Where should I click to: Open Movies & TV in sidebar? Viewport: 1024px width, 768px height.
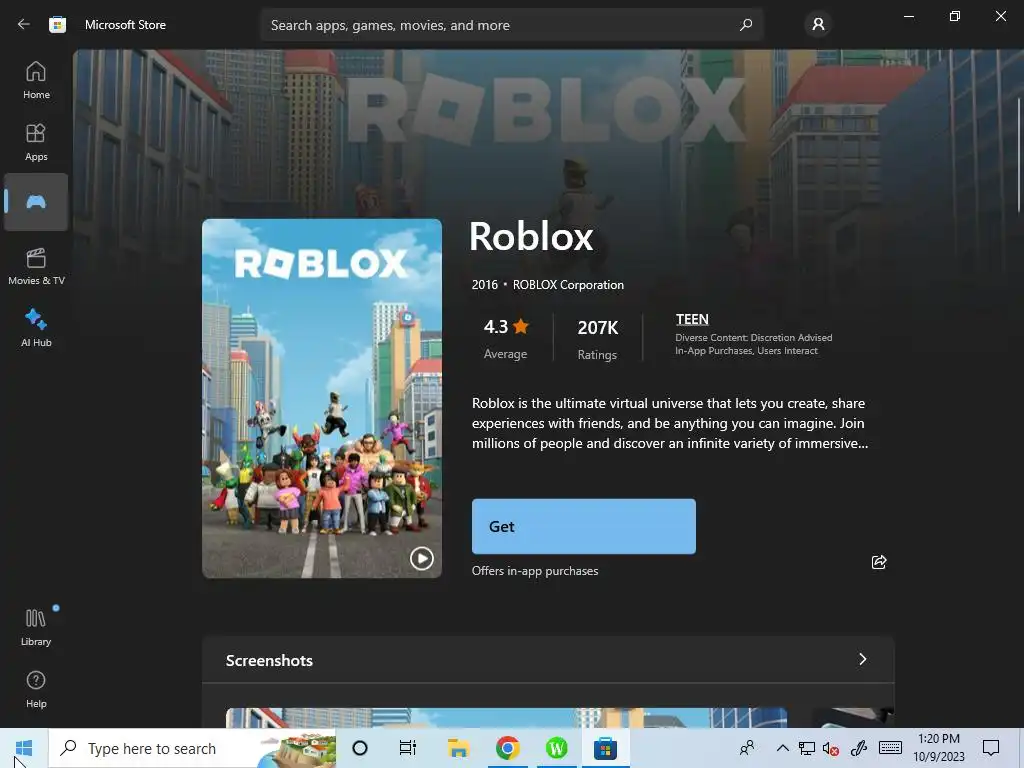point(36,266)
